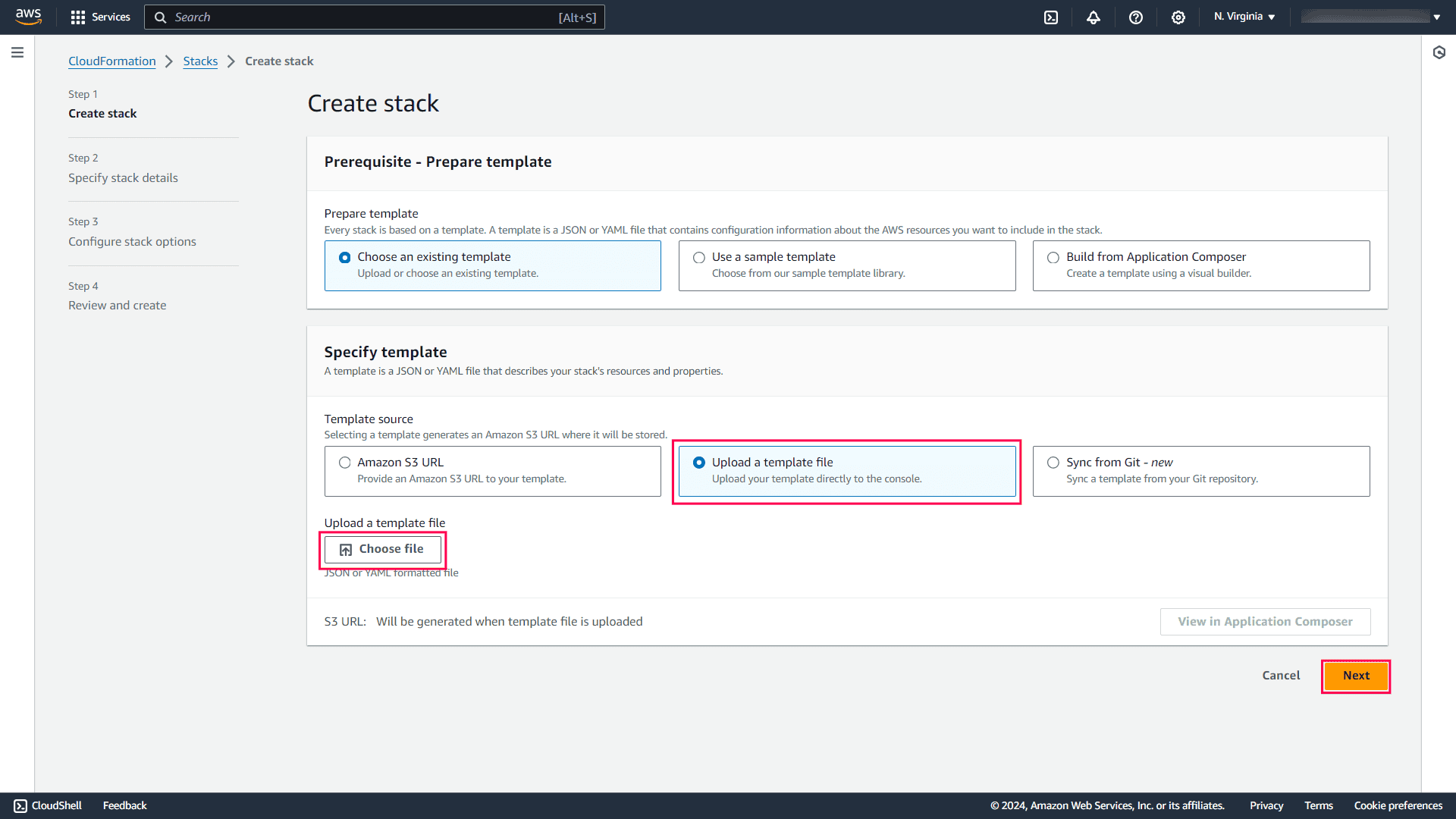
Task: Open the notifications bell icon
Action: [x=1094, y=17]
